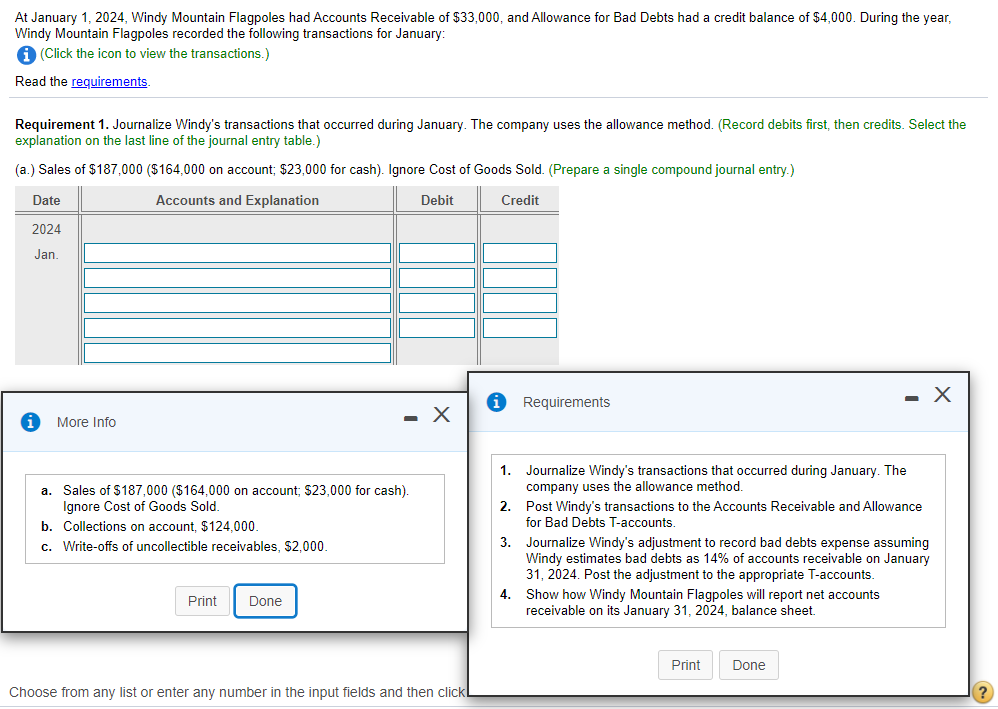Click the 'More Info' dialog title
The width and height of the screenshot is (998, 709).
click(86, 422)
